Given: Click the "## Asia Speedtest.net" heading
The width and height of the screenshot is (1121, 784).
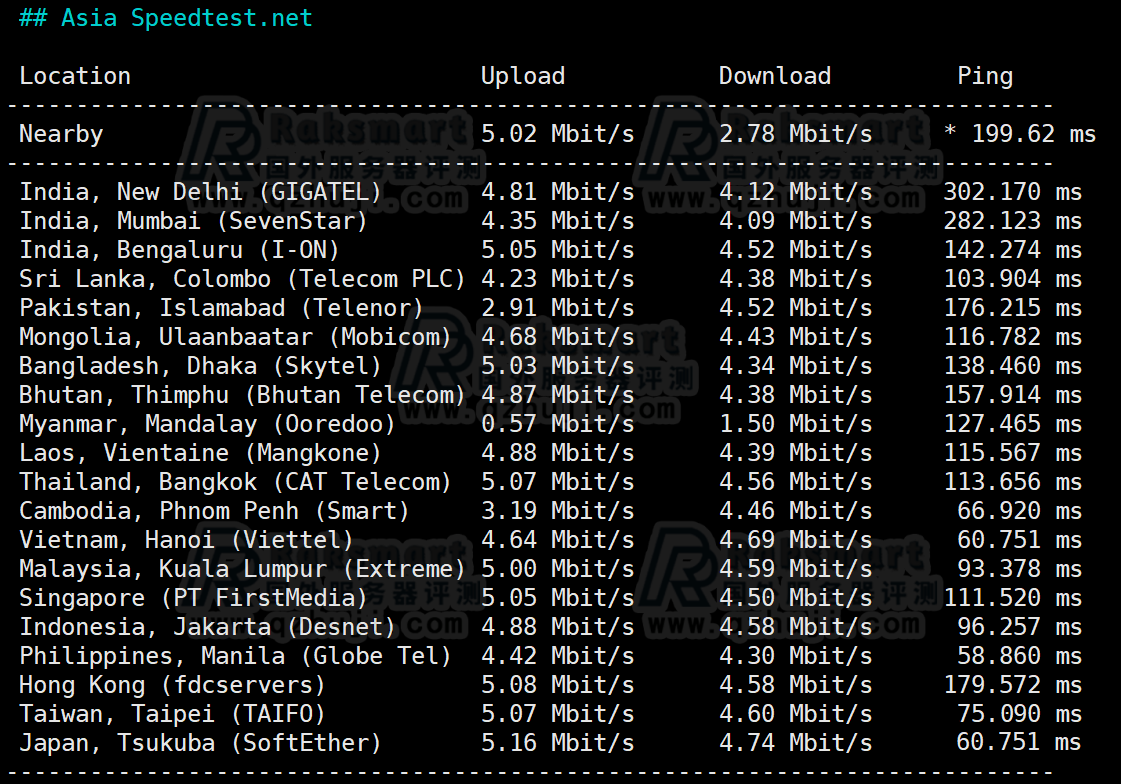Looking at the screenshot, I should (x=166, y=18).
